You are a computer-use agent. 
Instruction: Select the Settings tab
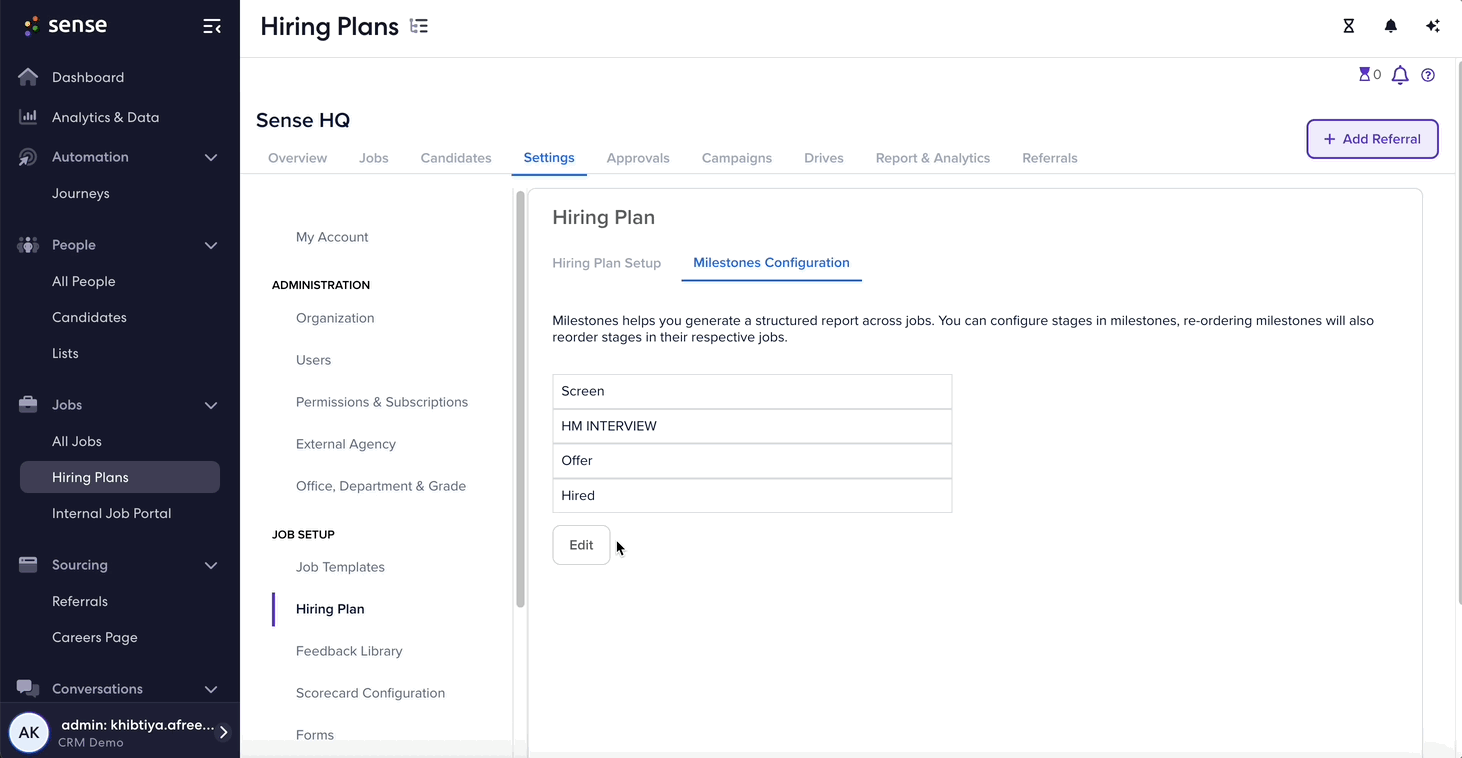[549, 158]
